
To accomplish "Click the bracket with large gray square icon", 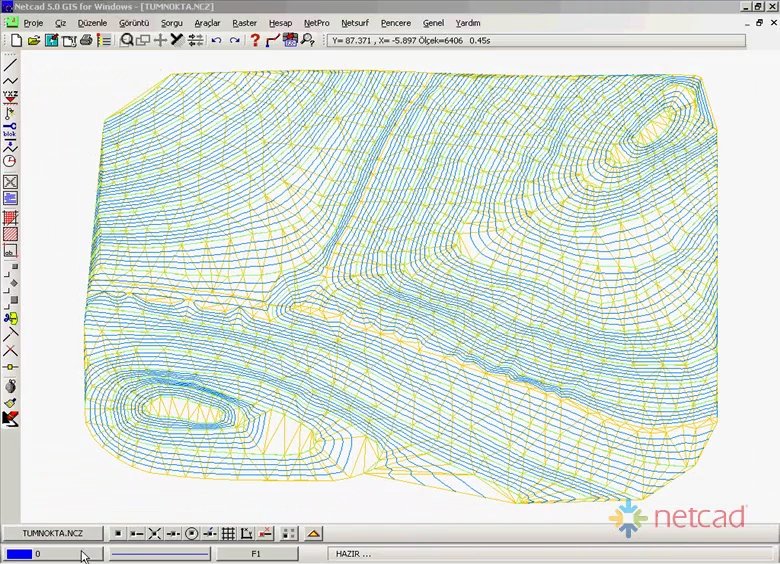I will (10, 301).
